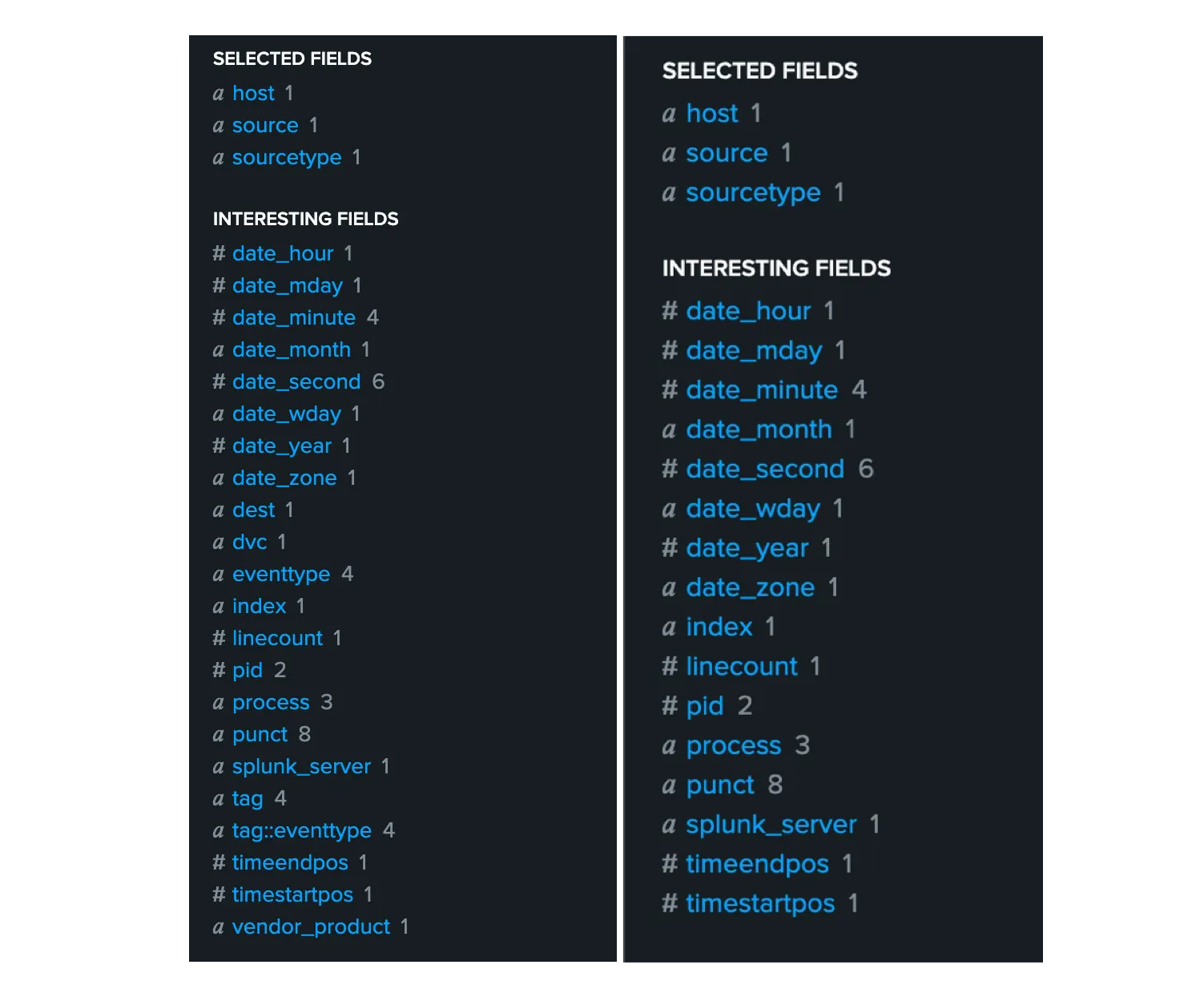Click the "a" icon beside host in left panel
Screen dimensions: 1204x997
tap(218, 94)
